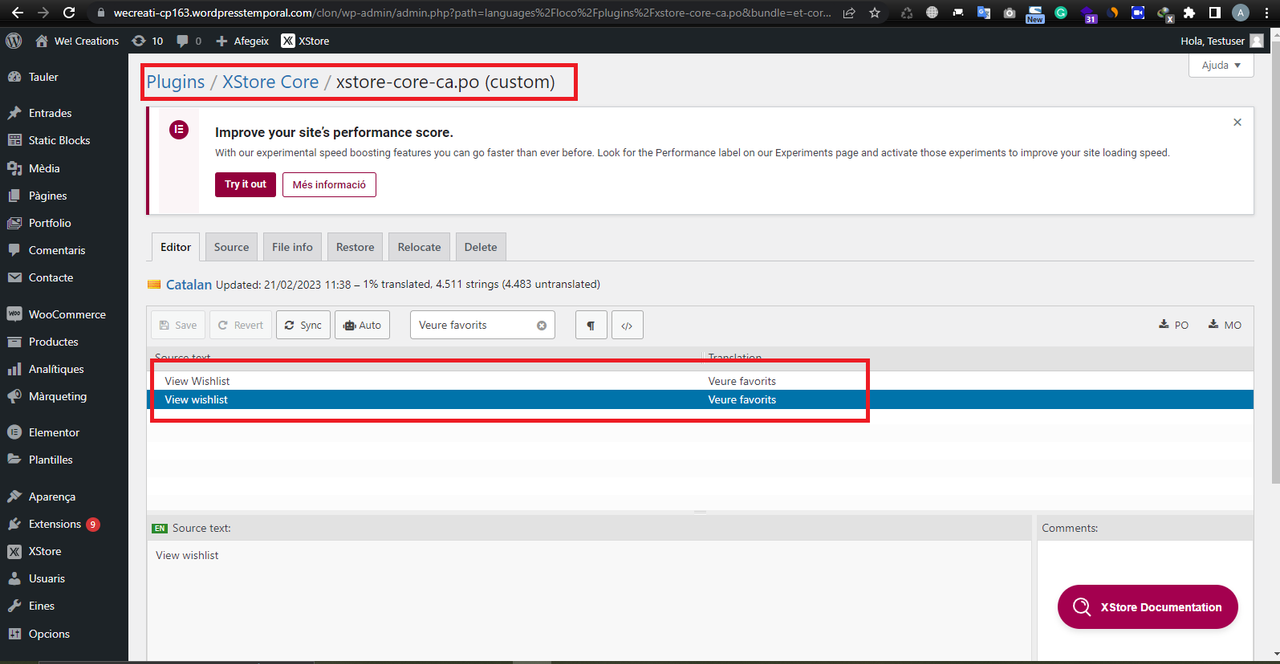Download the PO file

[x=1174, y=325]
